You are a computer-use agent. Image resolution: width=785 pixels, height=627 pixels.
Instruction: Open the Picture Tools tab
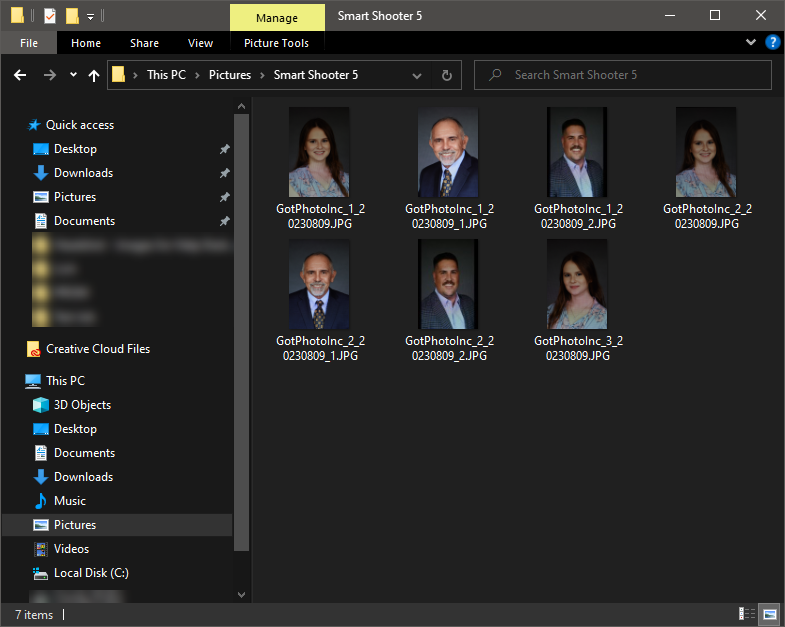(276, 43)
